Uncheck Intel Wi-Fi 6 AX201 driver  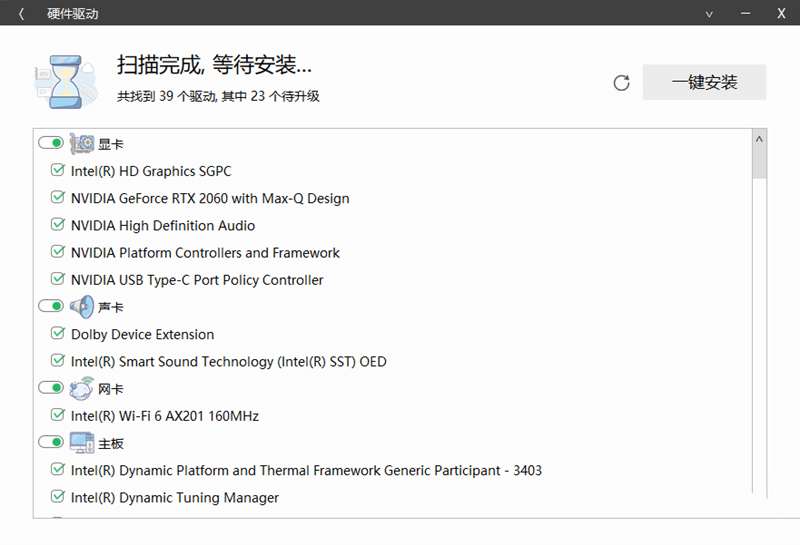[57, 415]
